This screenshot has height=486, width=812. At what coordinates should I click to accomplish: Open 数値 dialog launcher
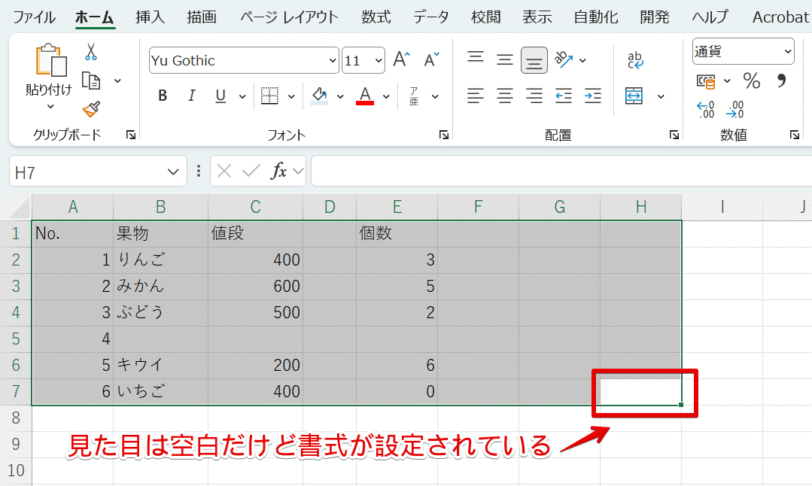click(x=794, y=135)
